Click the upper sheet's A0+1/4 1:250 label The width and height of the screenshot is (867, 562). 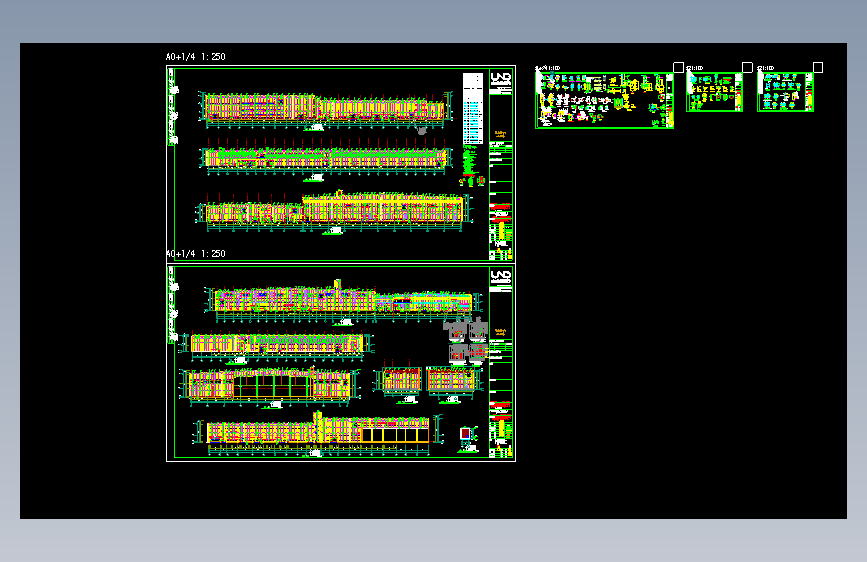pyautogui.click(x=196, y=56)
